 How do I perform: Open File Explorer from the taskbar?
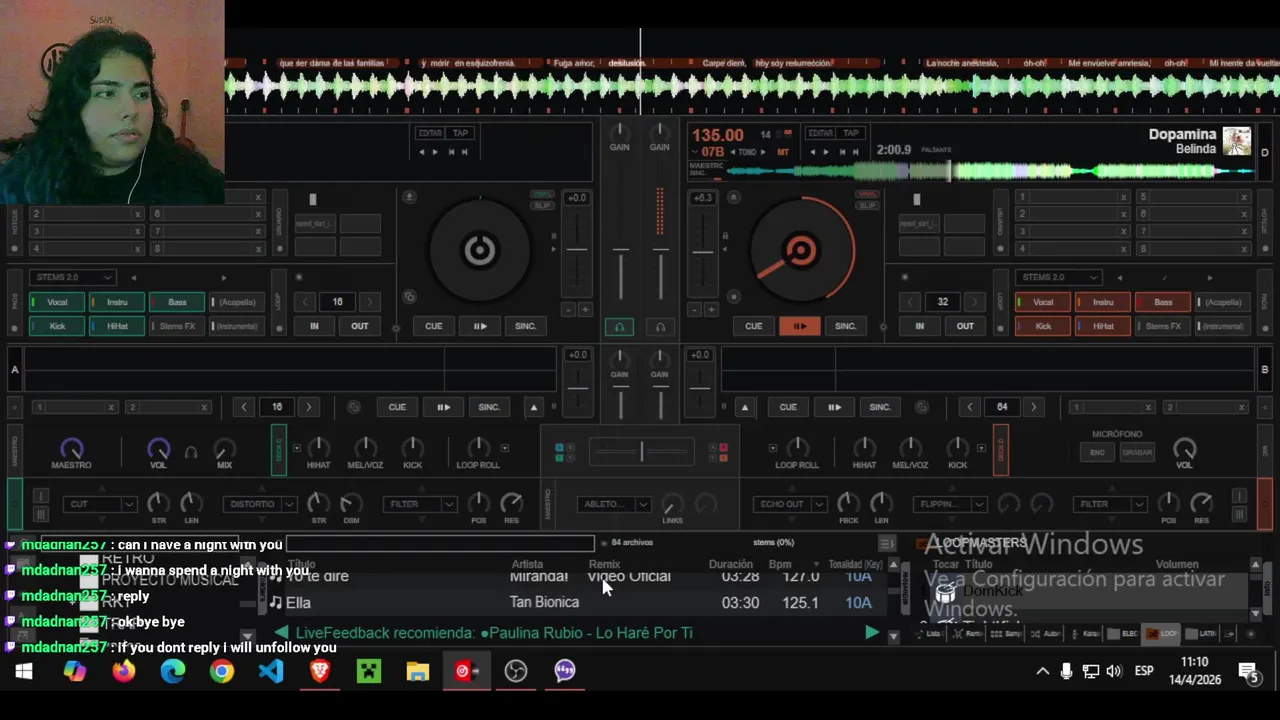pyautogui.click(x=418, y=671)
